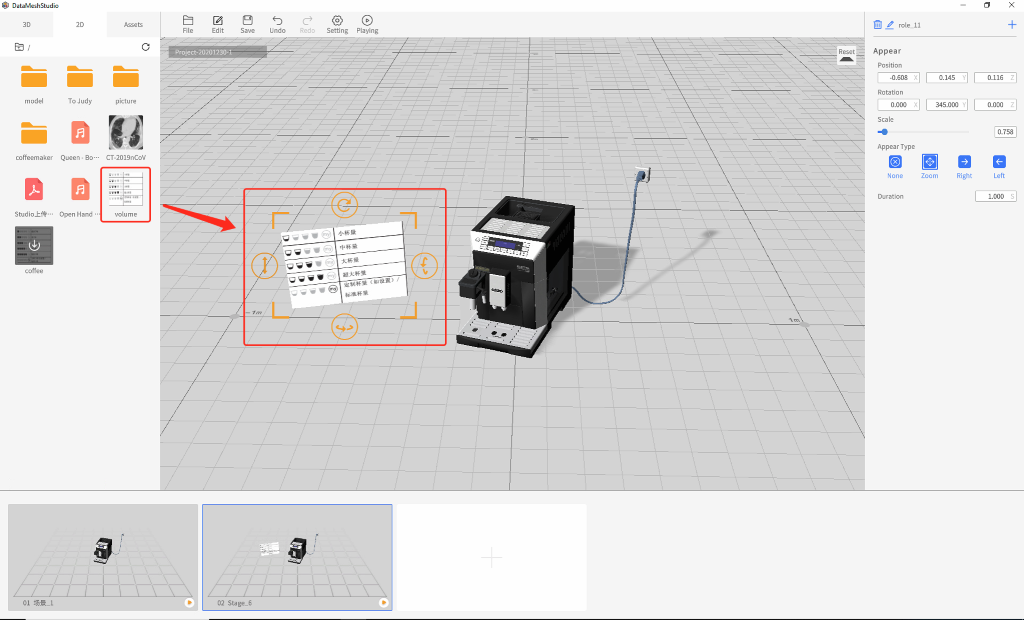Add a new action with plus icon
Image resolution: width=1024 pixels, height=620 pixels.
[x=1012, y=25]
